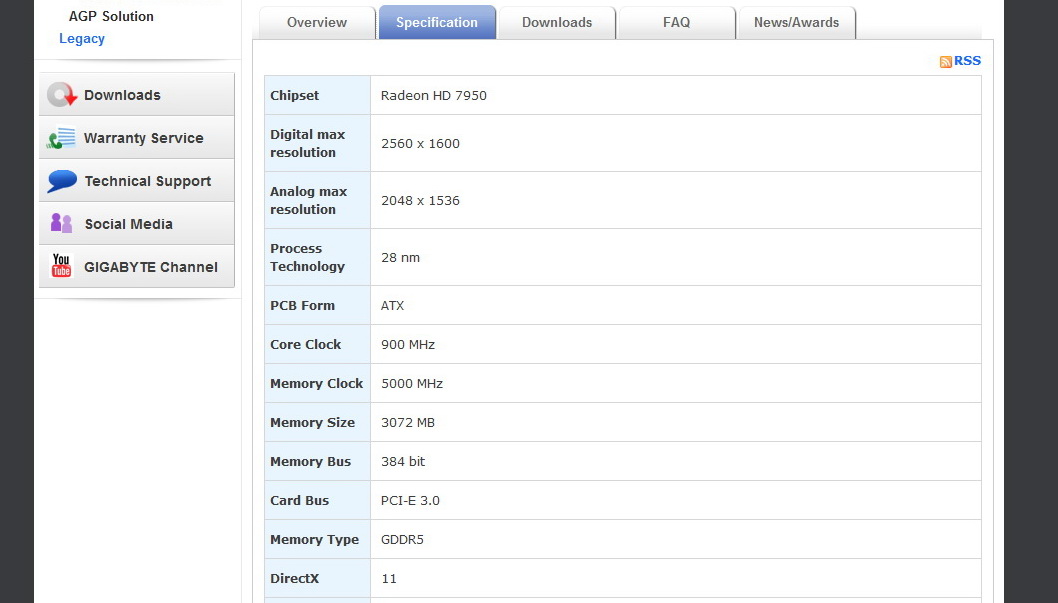
Task: Click the '3072 MB' memory size value
Action: coord(408,422)
